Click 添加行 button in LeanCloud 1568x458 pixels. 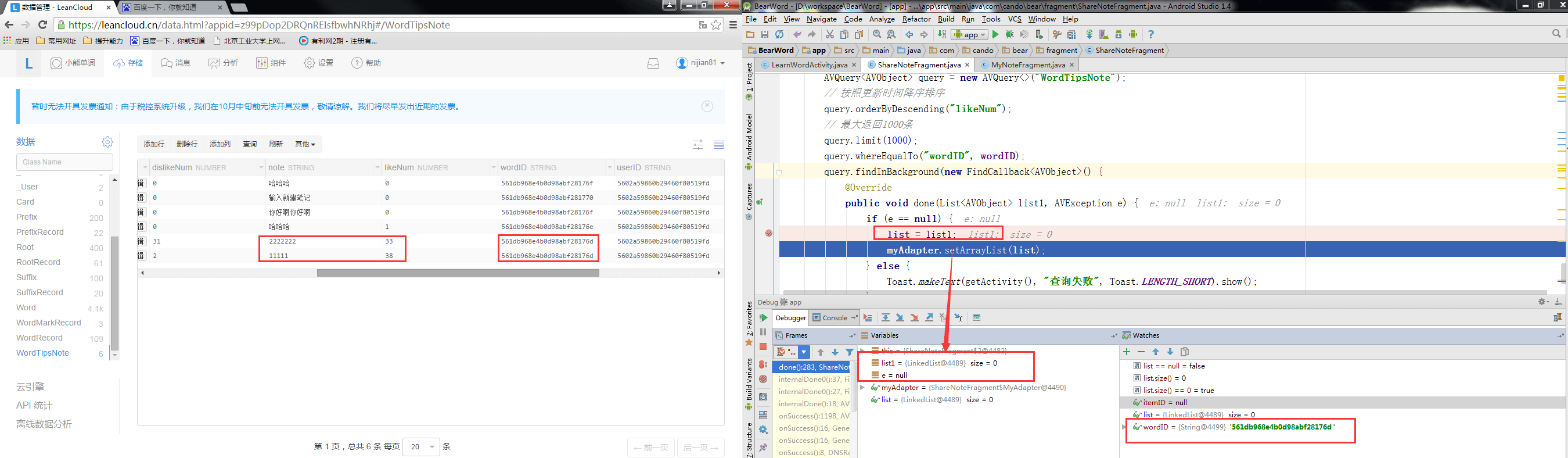point(154,144)
